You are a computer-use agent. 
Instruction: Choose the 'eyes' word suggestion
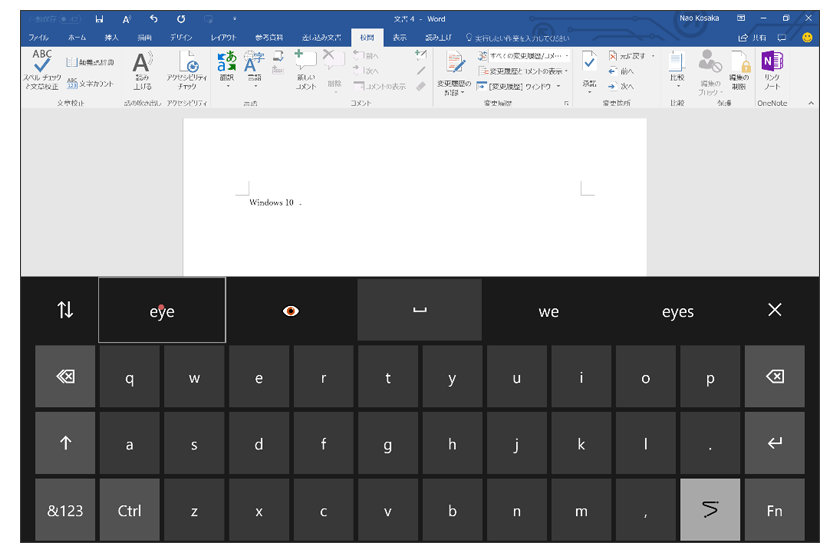tap(678, 311)
